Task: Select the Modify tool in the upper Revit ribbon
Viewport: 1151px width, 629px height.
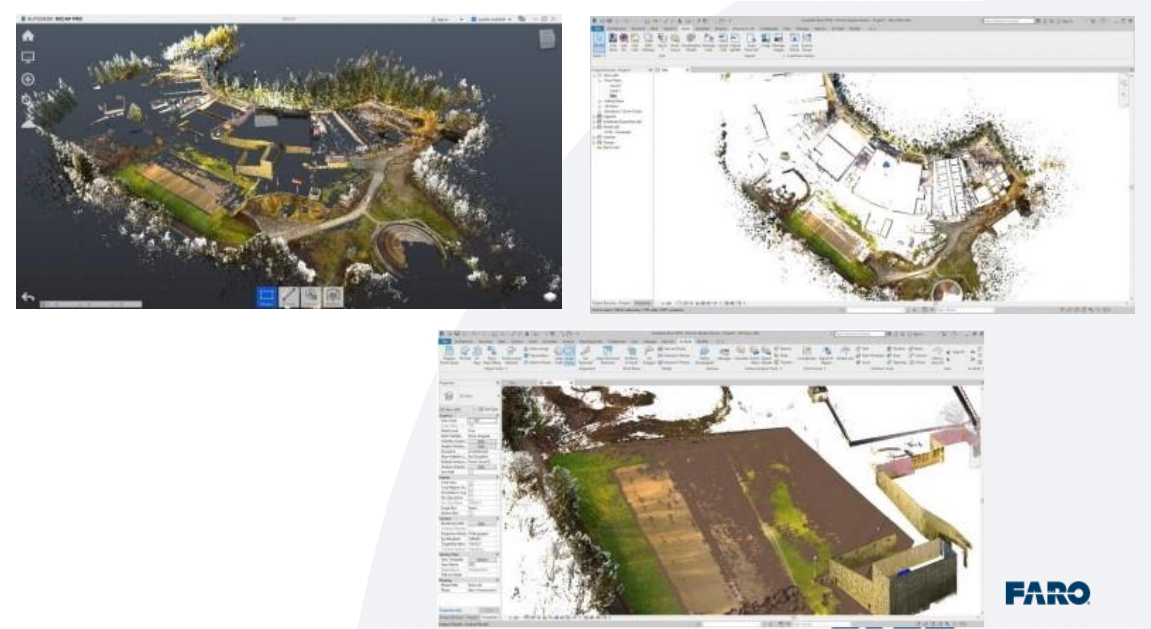Action: pyautogui.click(x=599, y=43)
